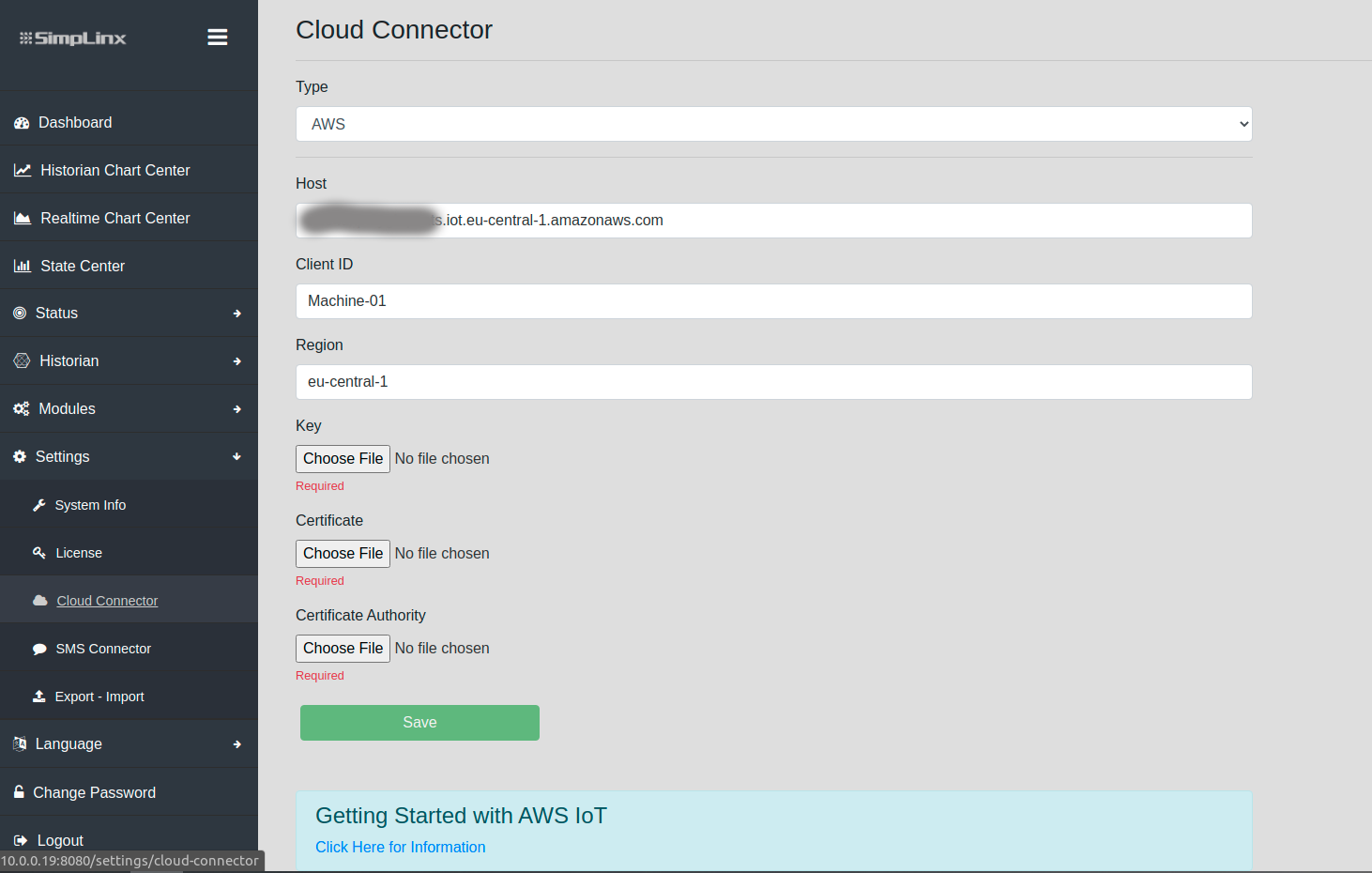Click the Modules gears icon
This screenshot has width=1372, height=873.
[x=22, y=409]
